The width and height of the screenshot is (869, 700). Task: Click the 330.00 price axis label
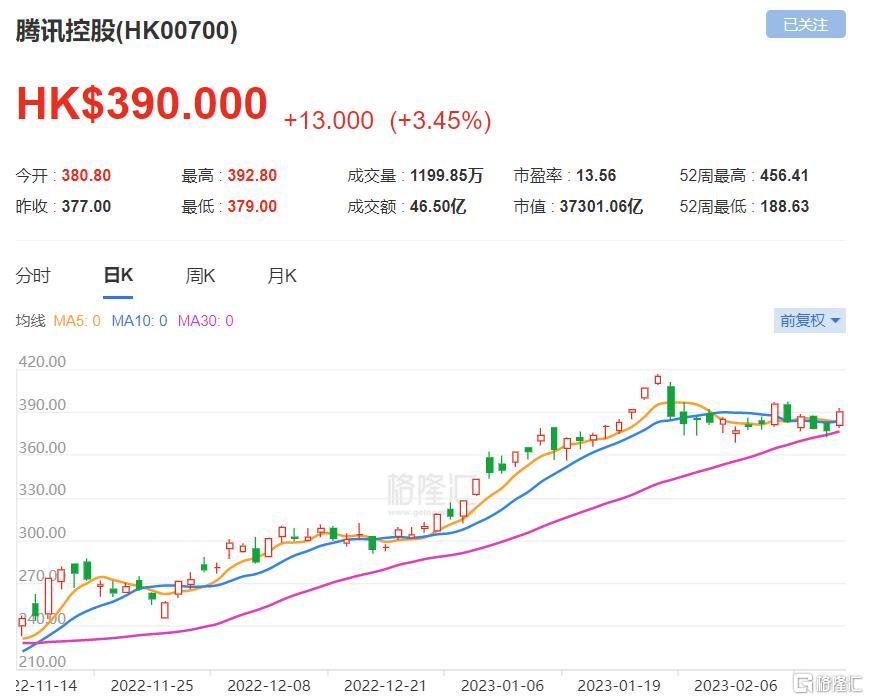(42, 490)
